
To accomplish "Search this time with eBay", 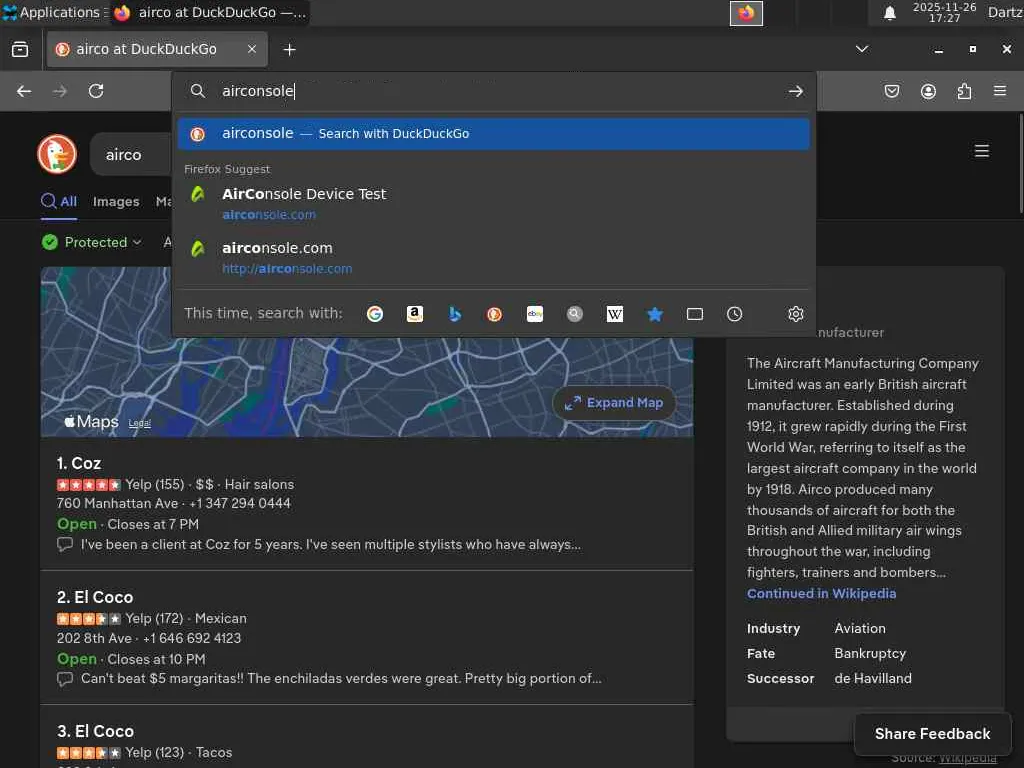I will (535, 314).
